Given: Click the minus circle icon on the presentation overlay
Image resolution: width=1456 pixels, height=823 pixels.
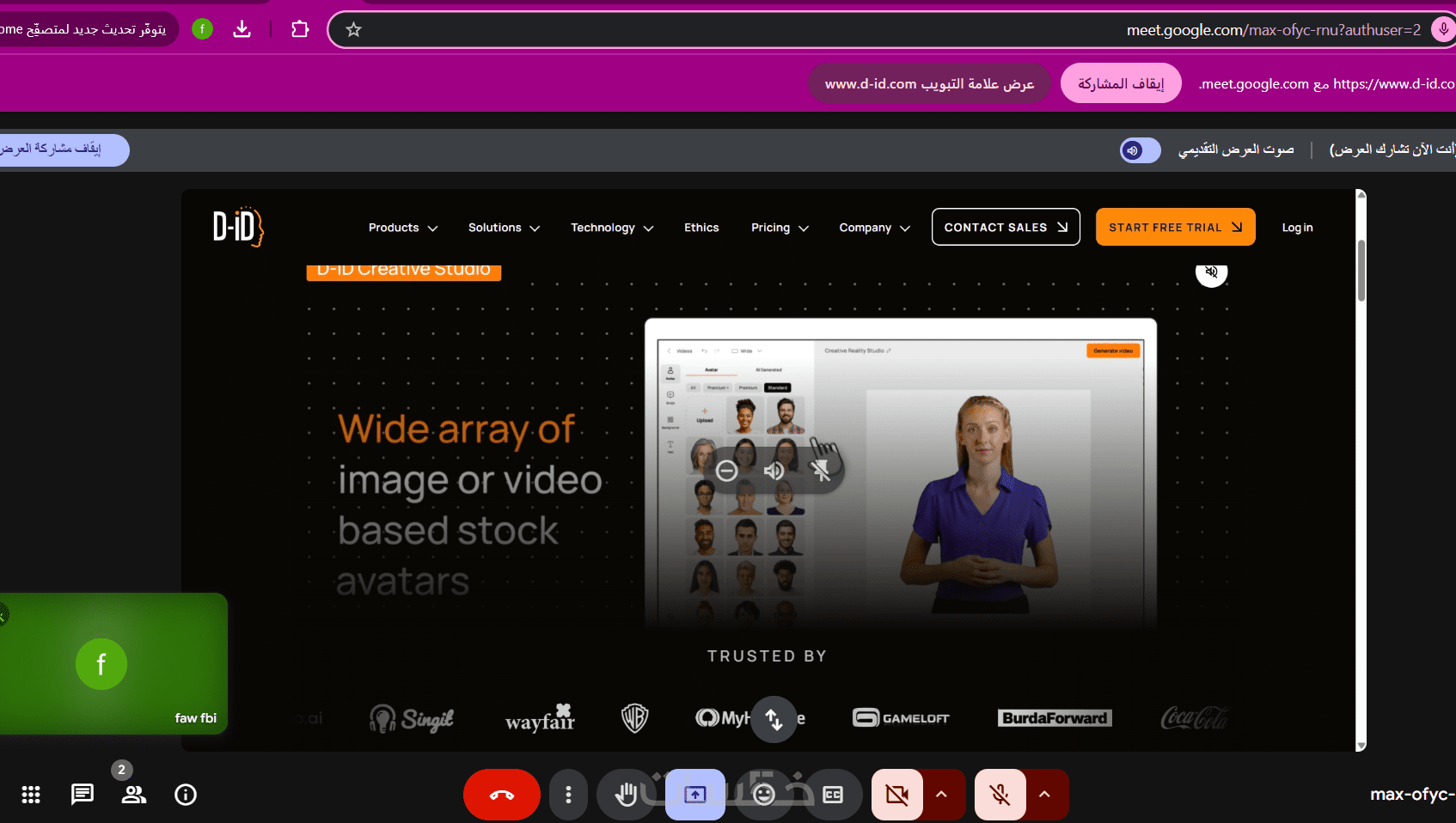Looking at the screenshot, I should tap(727, 471).
